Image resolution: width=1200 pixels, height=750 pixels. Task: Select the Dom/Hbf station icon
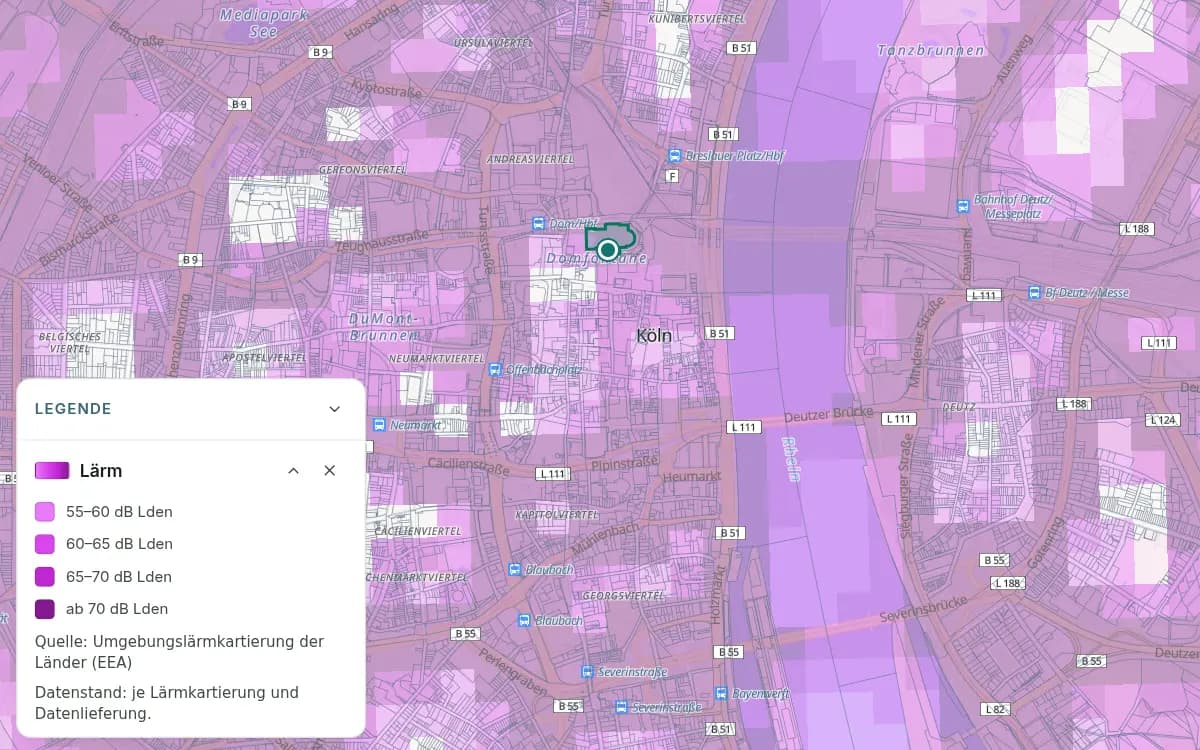pos(539,224)
